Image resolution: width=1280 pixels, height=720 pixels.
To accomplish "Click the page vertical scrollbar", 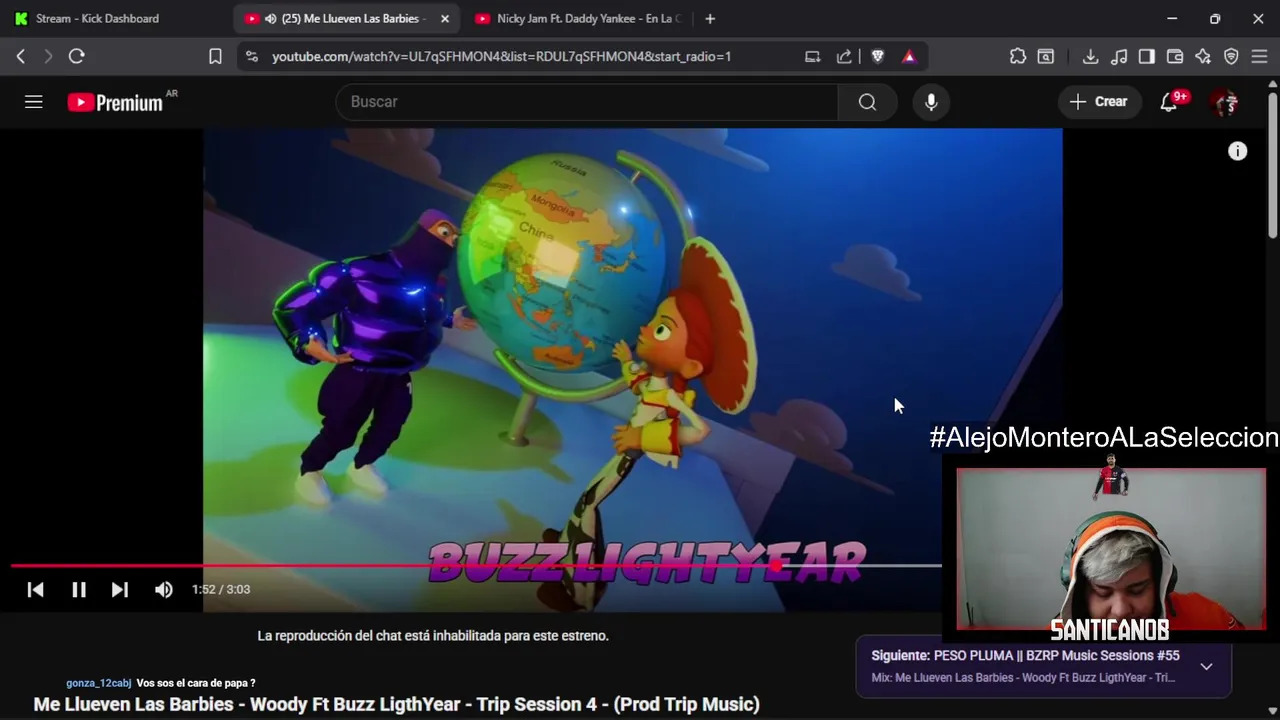I will 1273,166.
